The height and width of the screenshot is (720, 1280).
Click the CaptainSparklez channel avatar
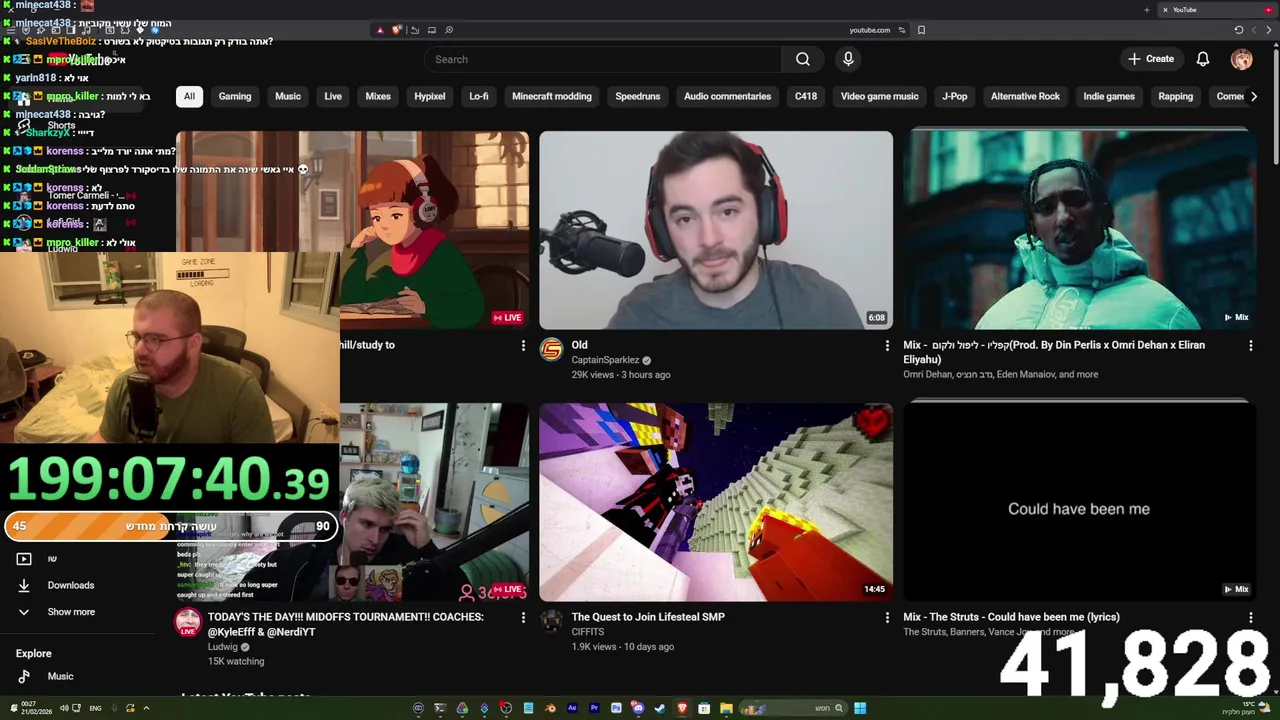[x=551, y=349]
